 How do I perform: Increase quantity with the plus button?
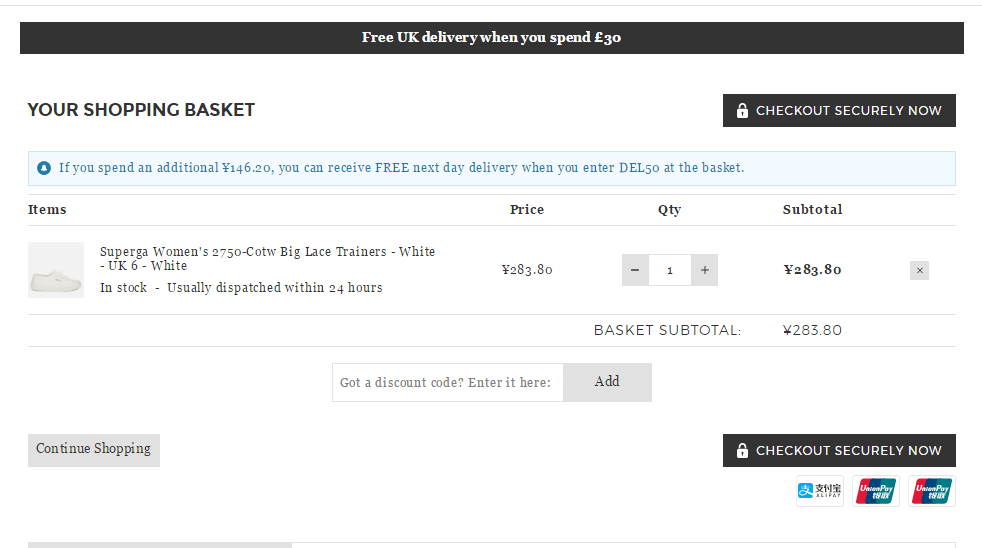pos(705,270)
